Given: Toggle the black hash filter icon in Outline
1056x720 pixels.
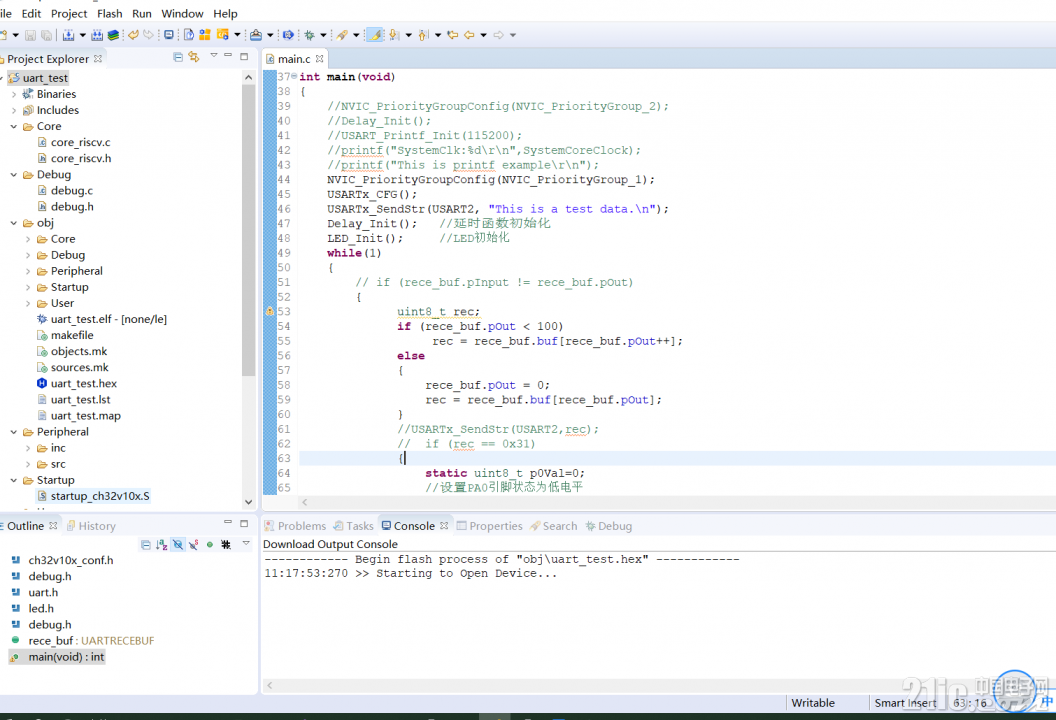Looking at the screenshot, I should point(226,544).
